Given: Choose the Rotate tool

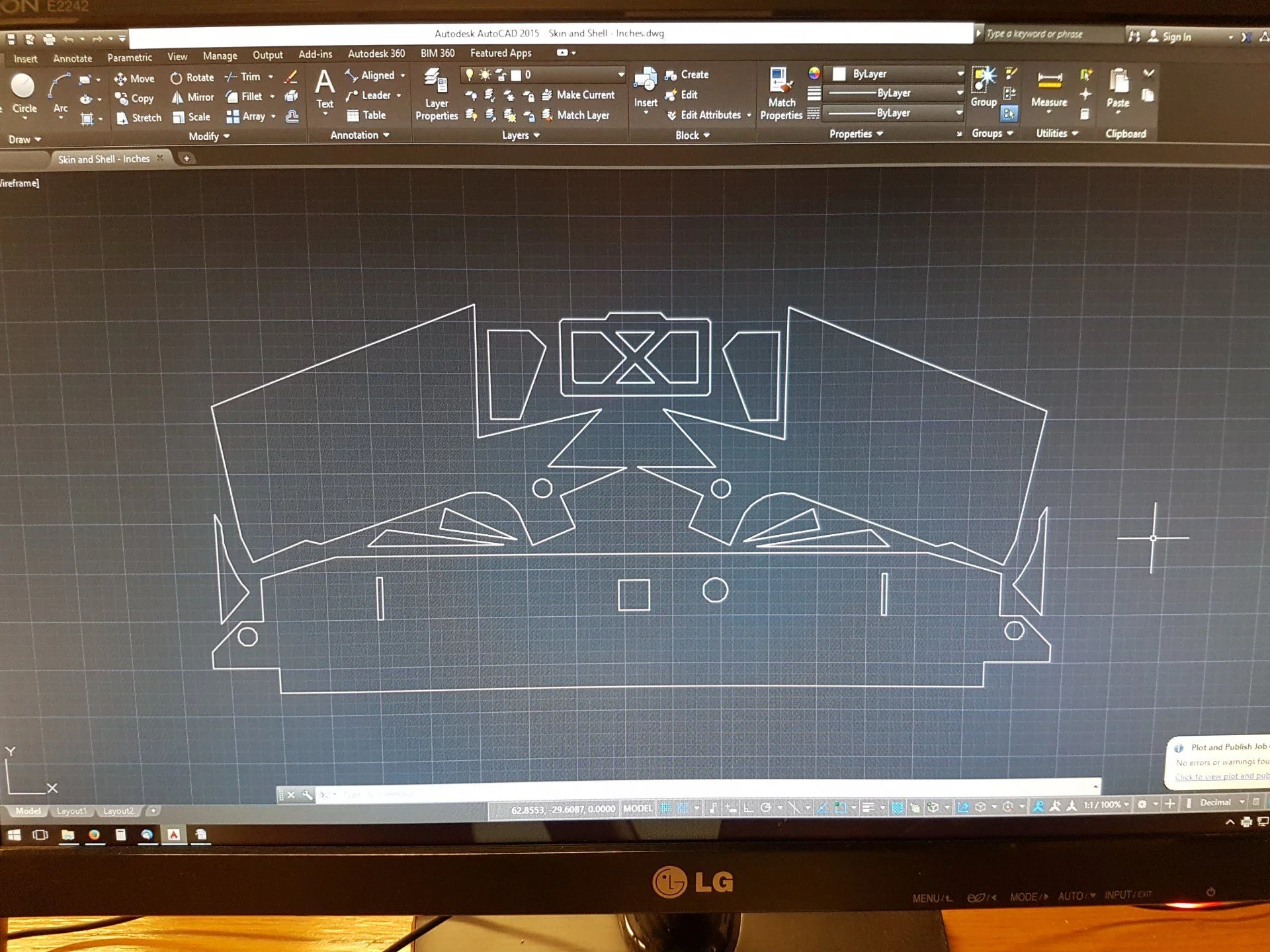Looking at the screenshot, I should tap(192, 78).
